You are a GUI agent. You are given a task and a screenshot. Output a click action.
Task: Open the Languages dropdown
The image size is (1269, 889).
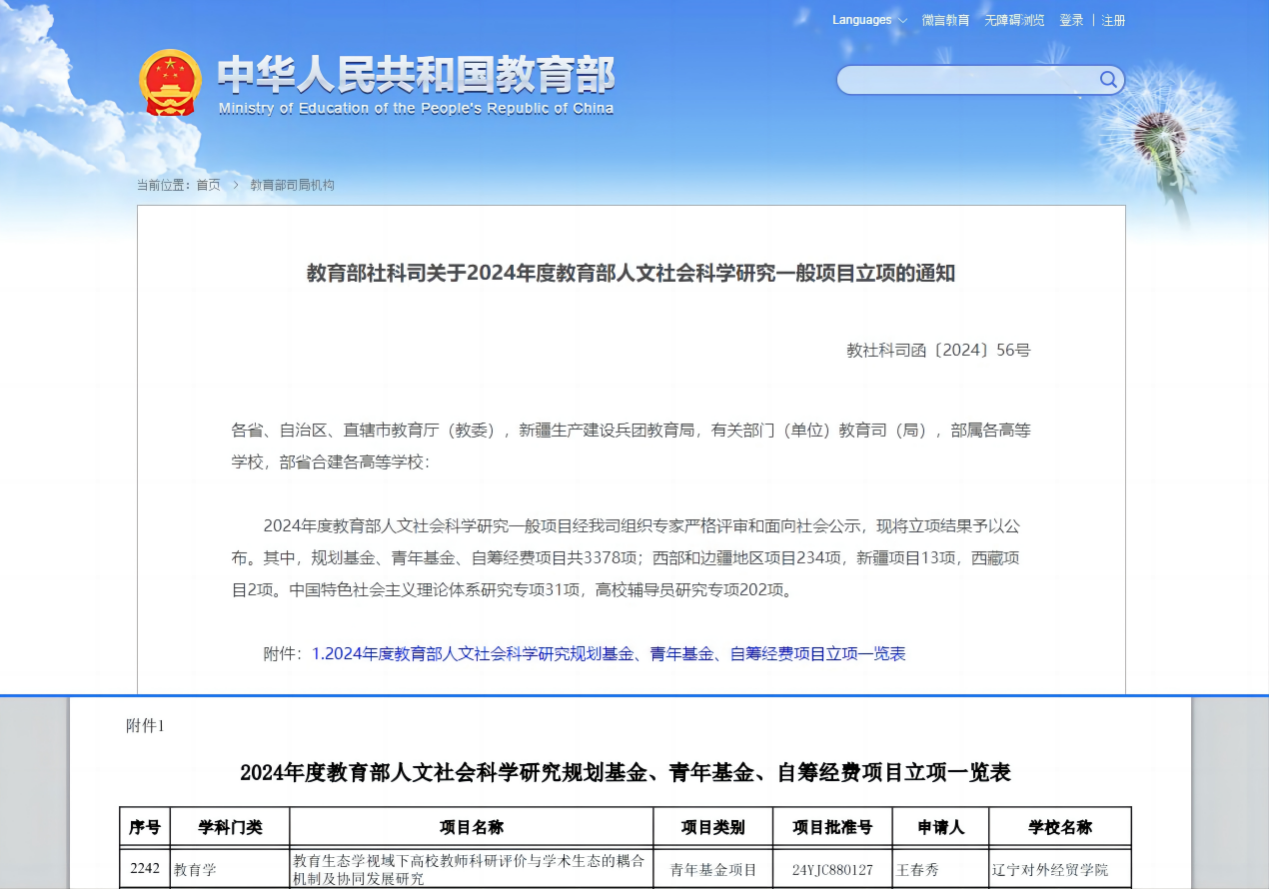coord(870,20)
